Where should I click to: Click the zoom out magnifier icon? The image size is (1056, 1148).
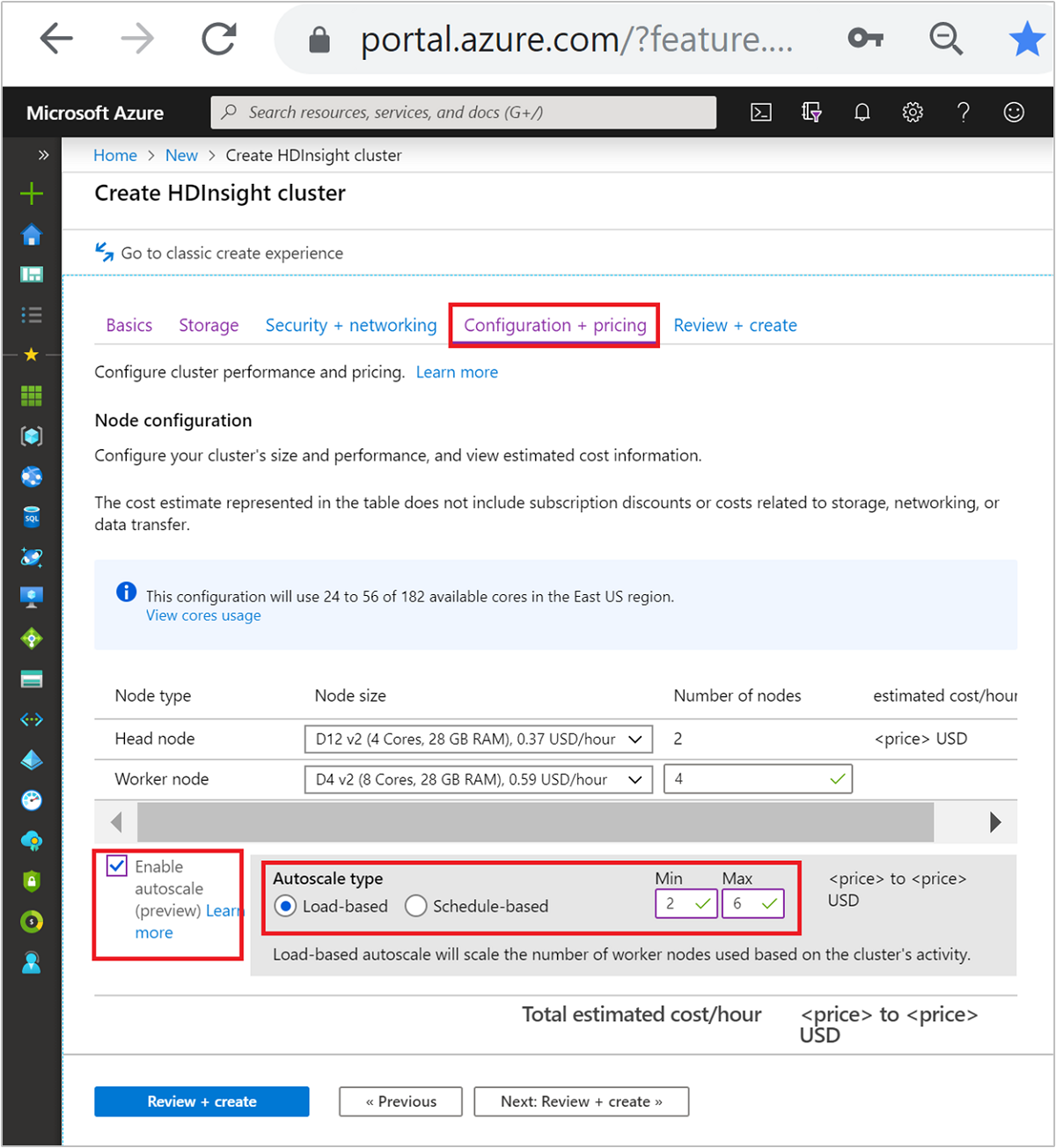tap(946, 39)
